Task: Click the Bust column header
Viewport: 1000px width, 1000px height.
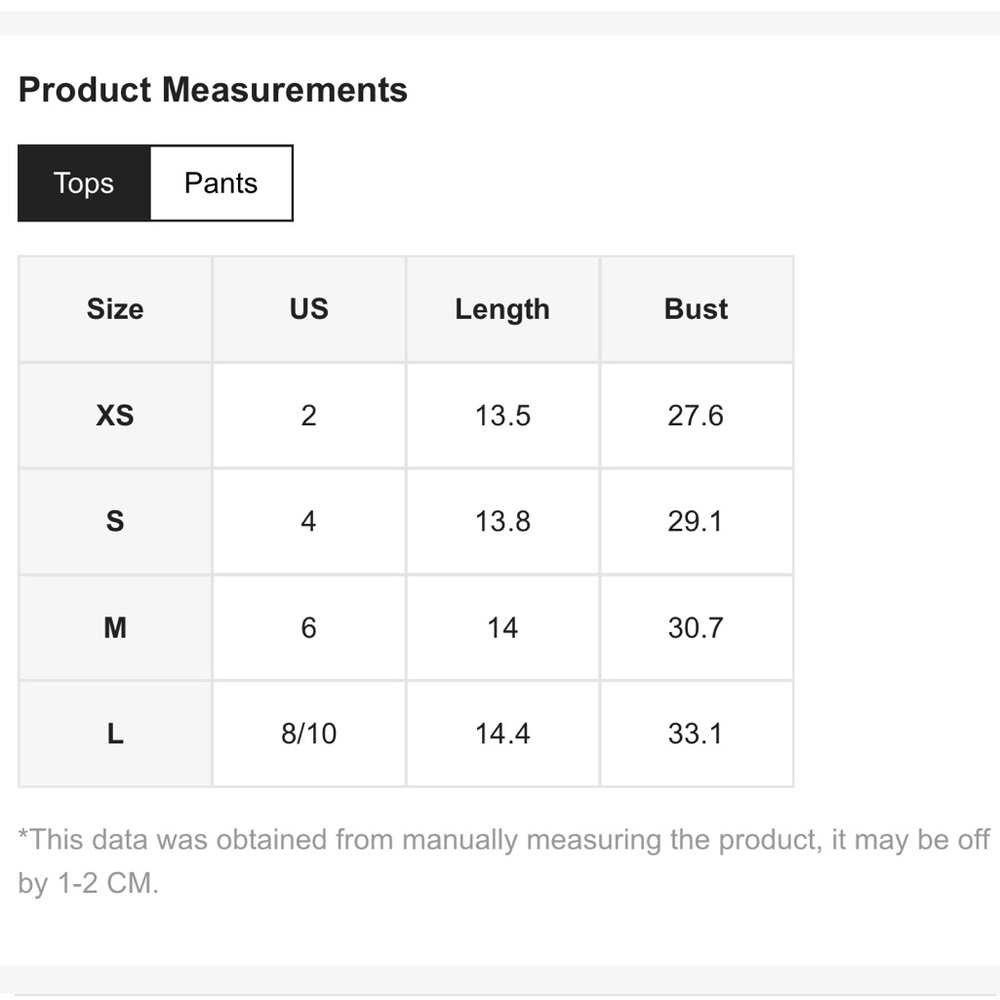Action: 696,309
